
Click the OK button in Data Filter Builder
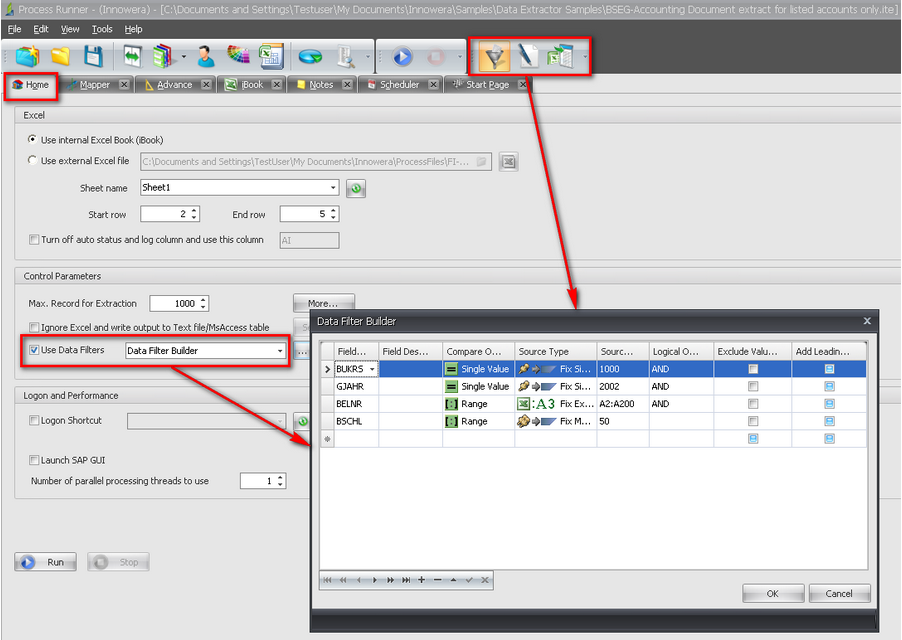click(x=772, y=592)
